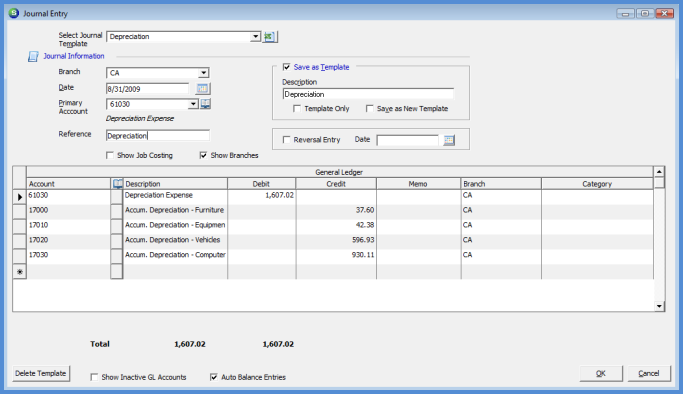Uncheck the Save as Template checkbox
Image resolution: width=683 pixels, height=394 pixels.
pyautogui.click(x=287, y=67)
